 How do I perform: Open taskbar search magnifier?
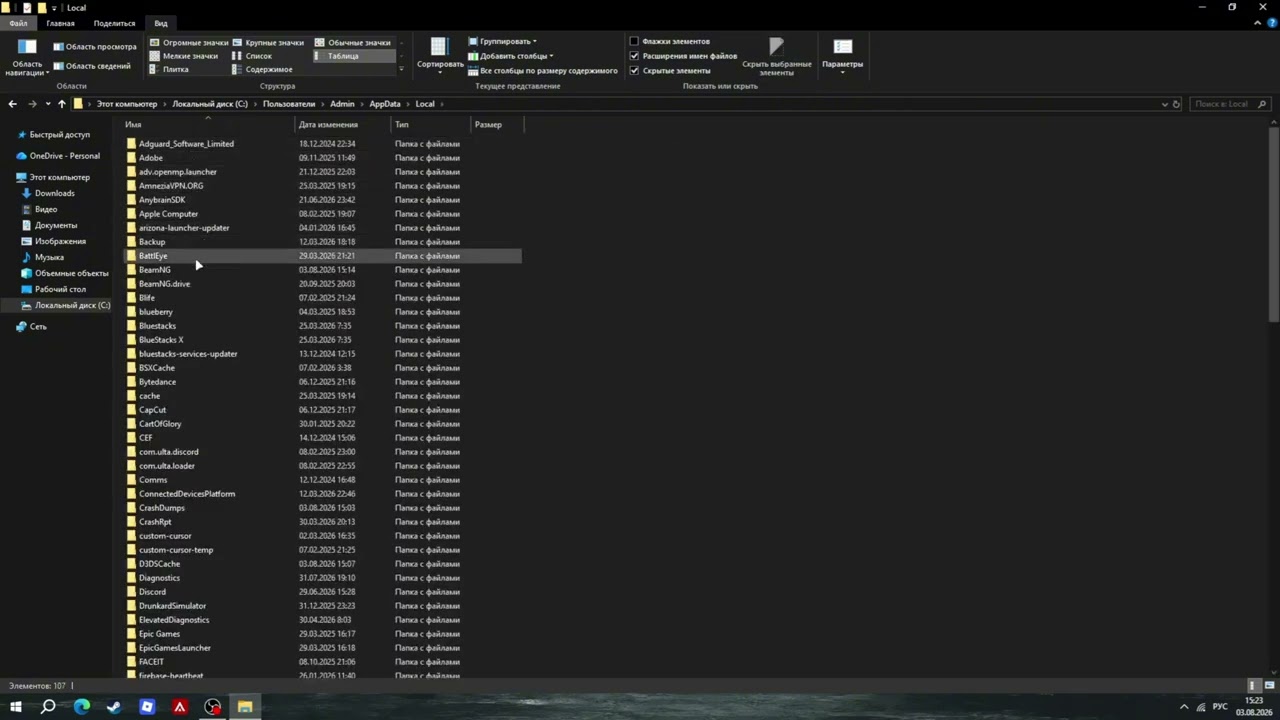pos(48,707)
